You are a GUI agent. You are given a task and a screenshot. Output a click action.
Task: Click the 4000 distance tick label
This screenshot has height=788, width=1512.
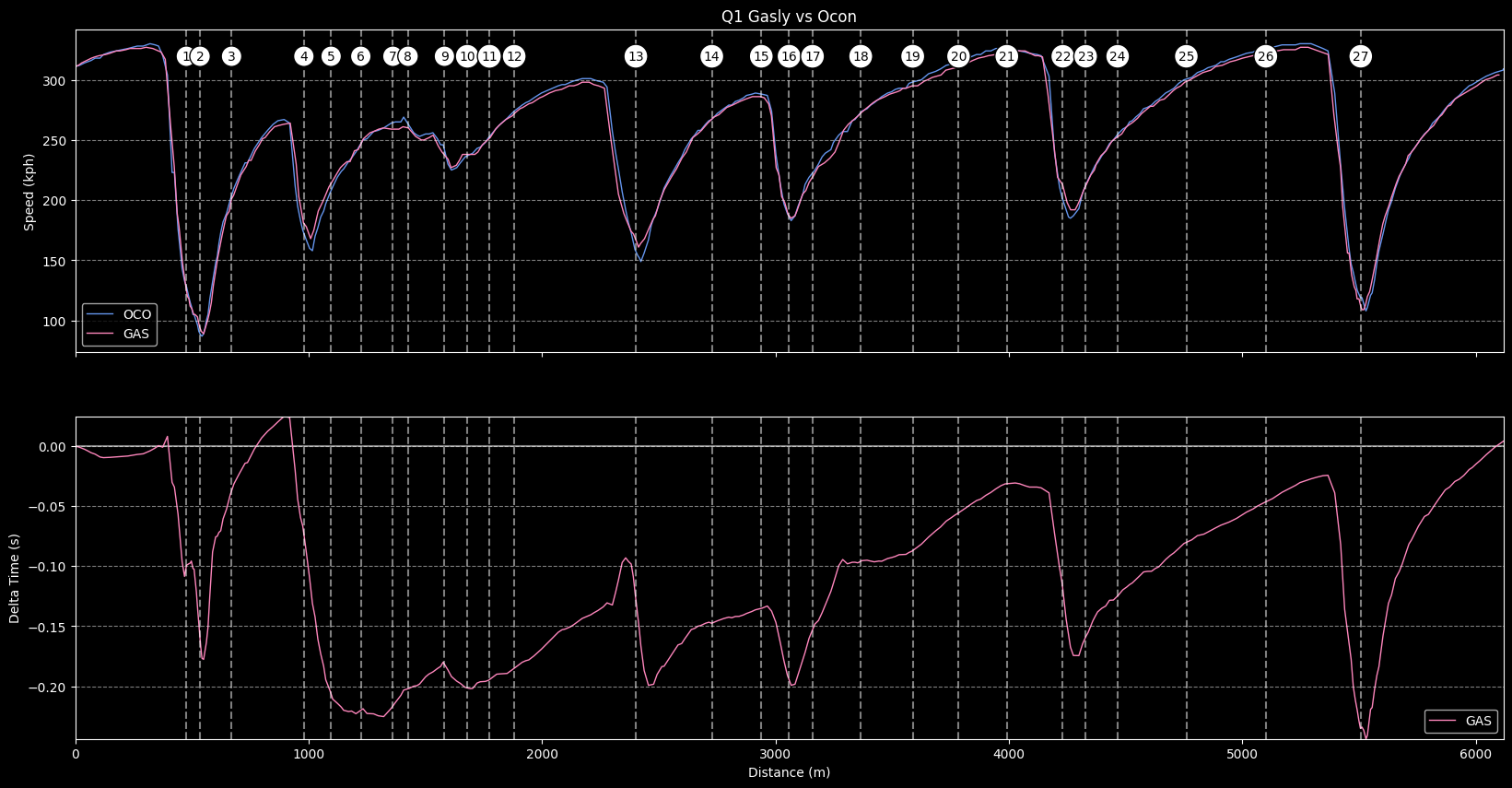point(1009,755)
